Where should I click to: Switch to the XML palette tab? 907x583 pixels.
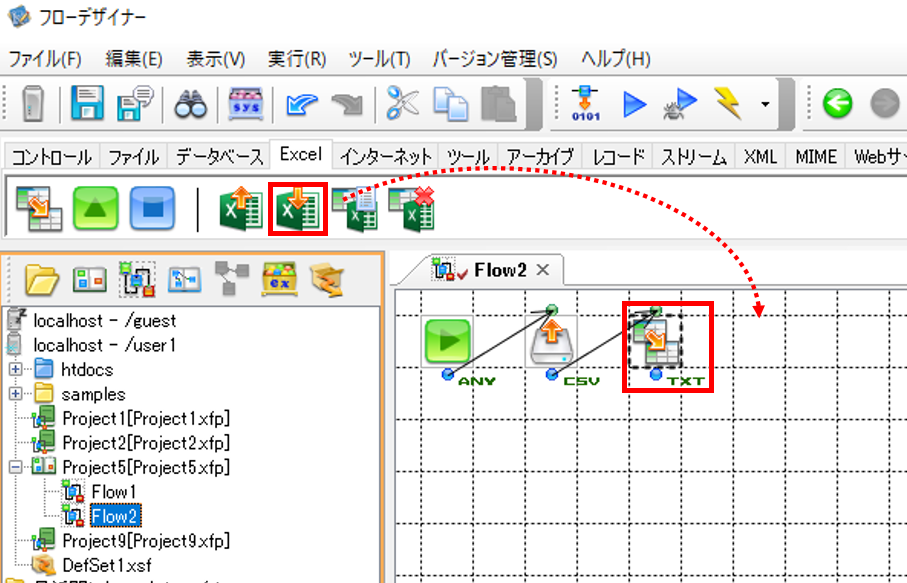(x=761, y=157)
